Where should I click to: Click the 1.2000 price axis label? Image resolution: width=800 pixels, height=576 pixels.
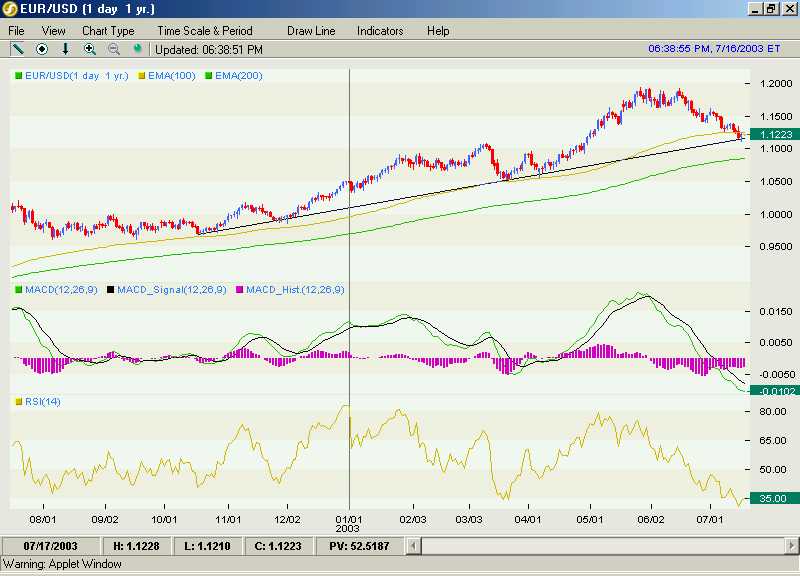tap(776, 84)
